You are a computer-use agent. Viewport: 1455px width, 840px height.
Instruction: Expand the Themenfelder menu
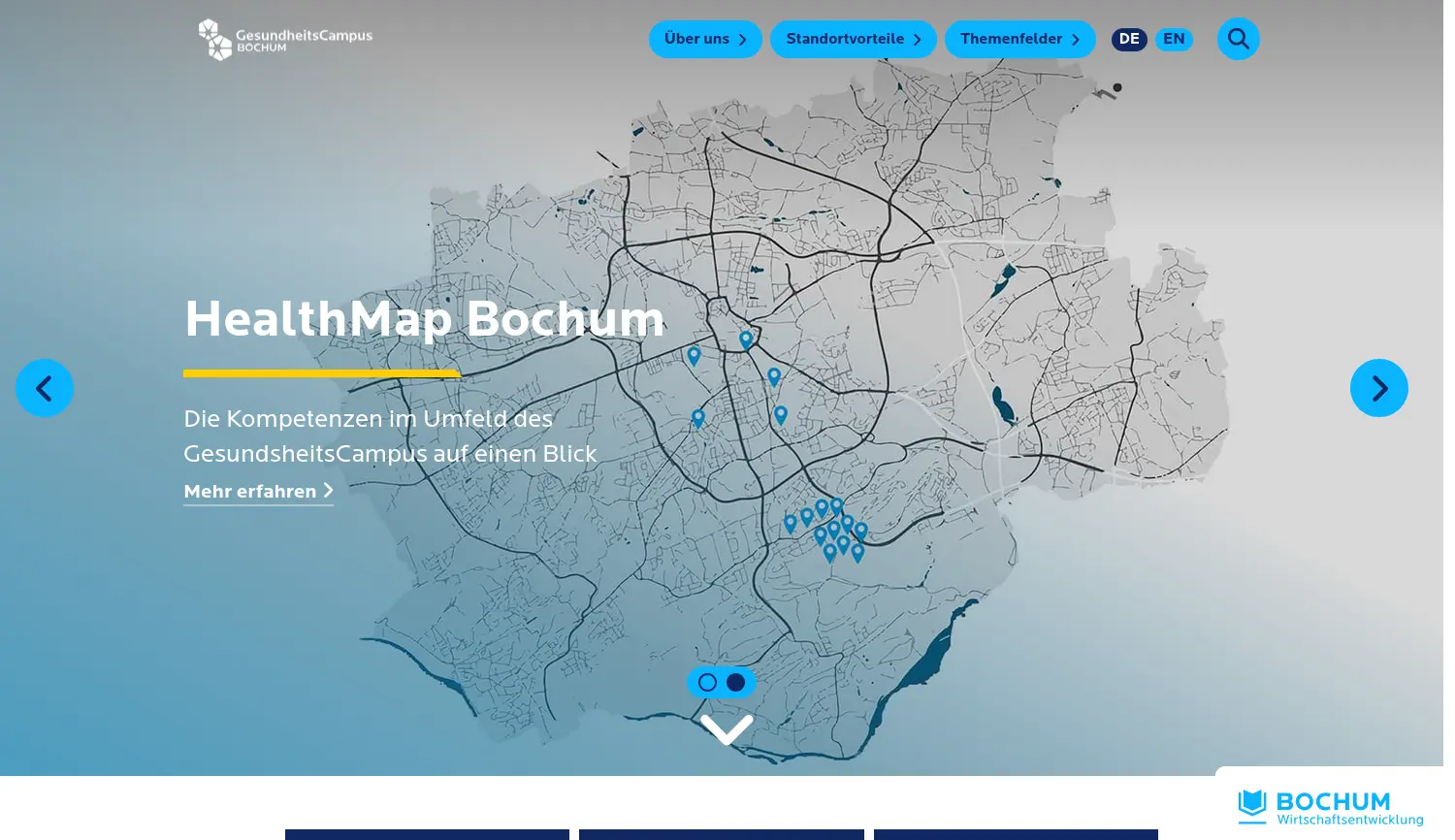click(1019, 40)
